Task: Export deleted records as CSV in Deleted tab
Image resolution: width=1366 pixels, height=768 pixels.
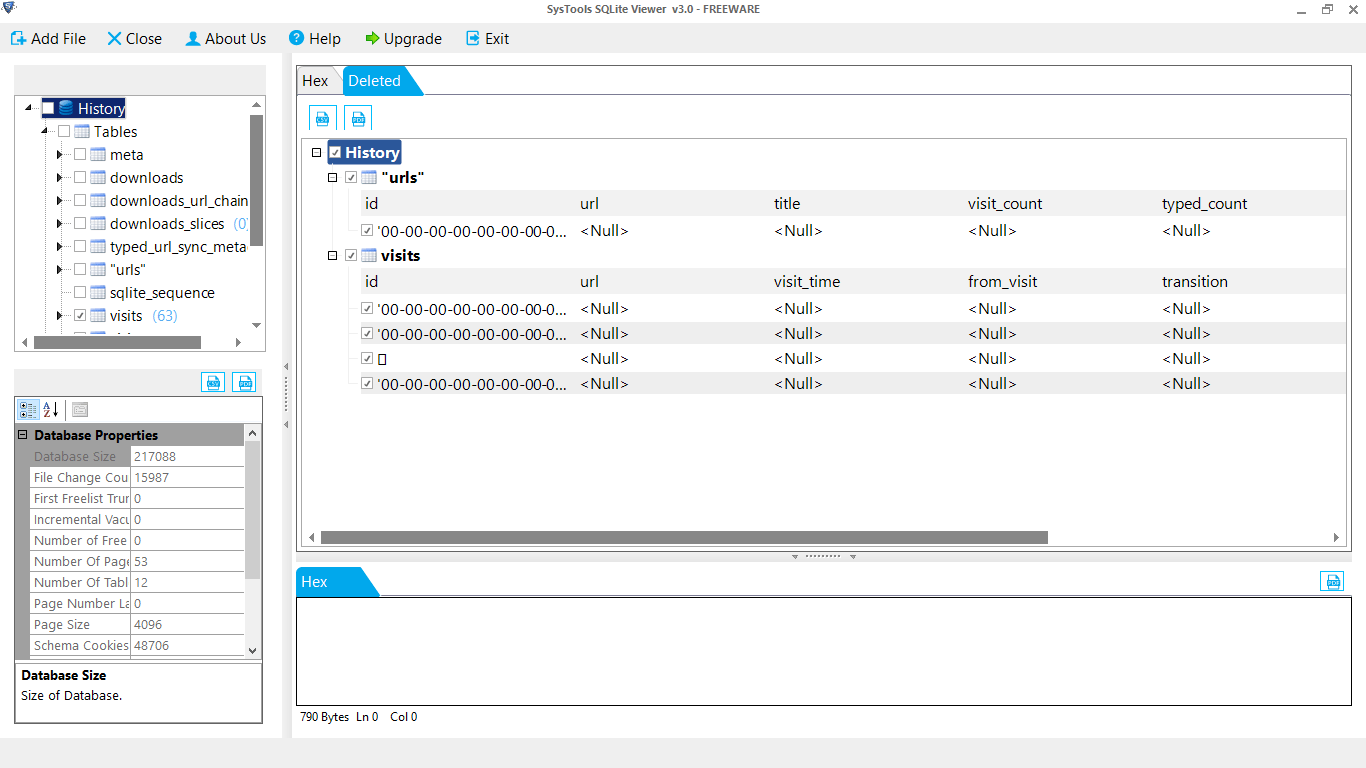Action: click(x=323, y=118)
